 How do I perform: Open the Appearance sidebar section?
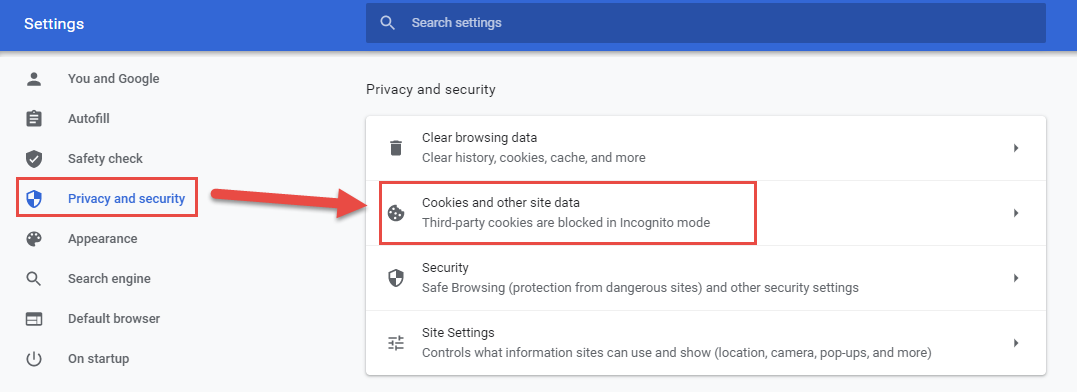pos(102,239)
